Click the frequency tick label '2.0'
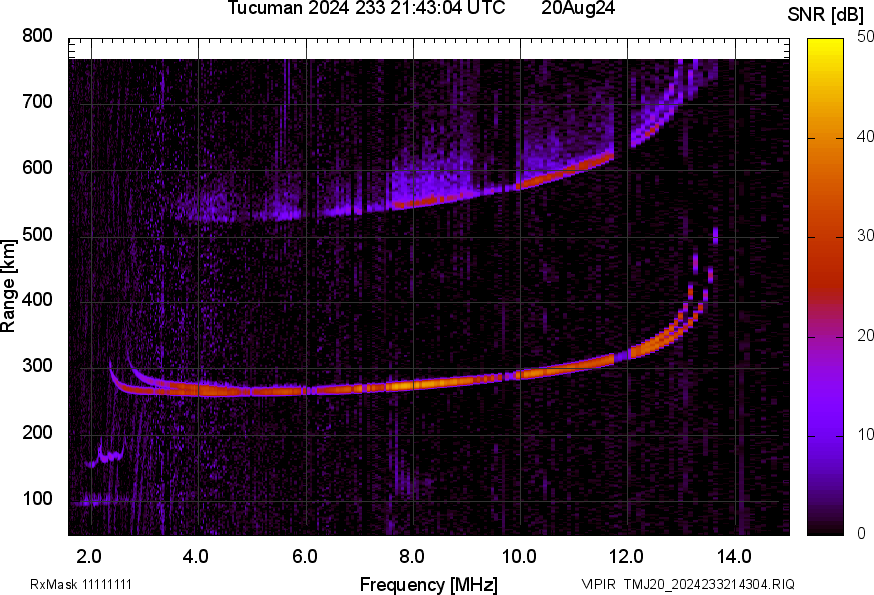874x595 pixels. click(x=89, y=557)
